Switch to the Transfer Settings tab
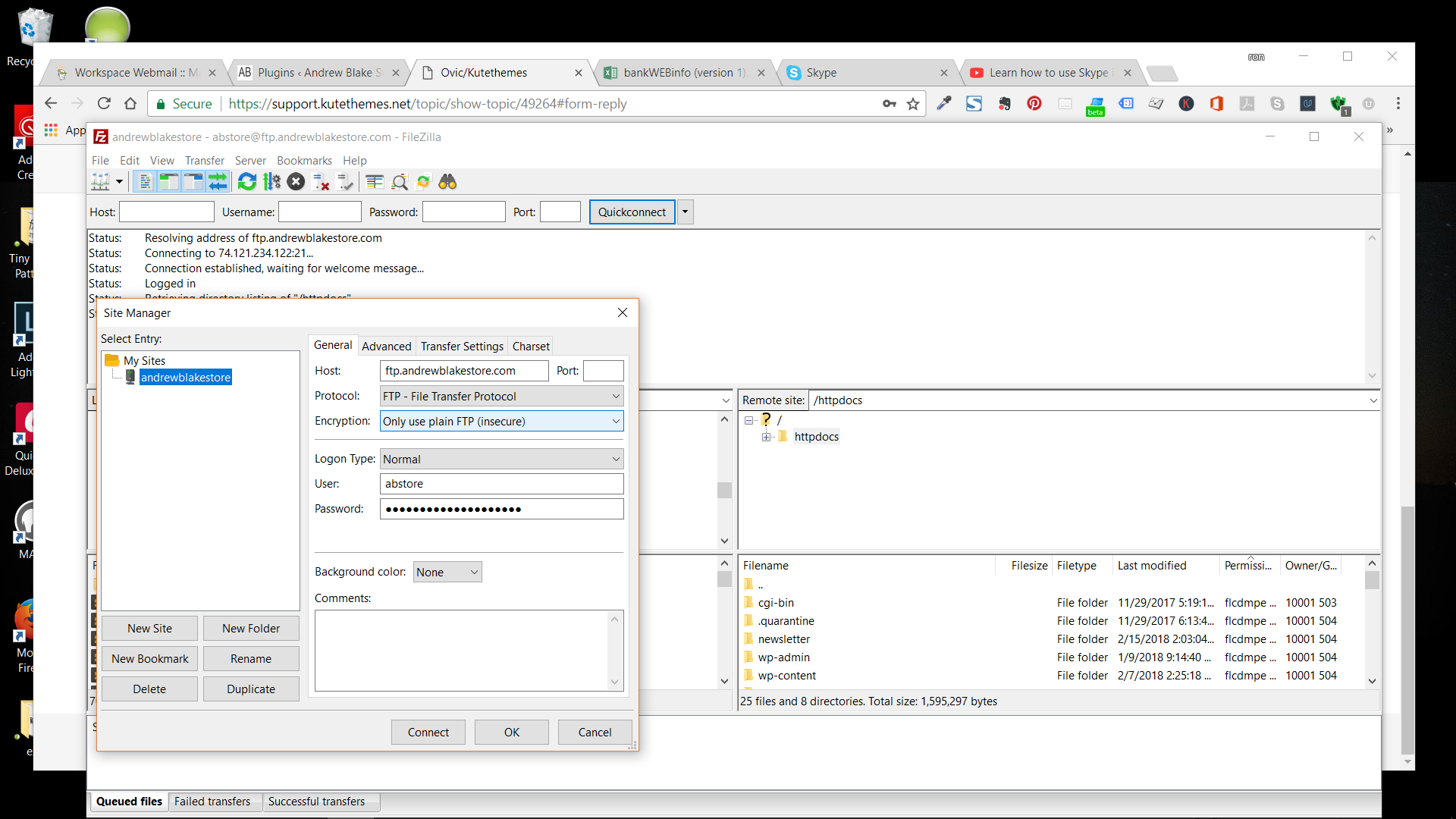 coord(462,347)
